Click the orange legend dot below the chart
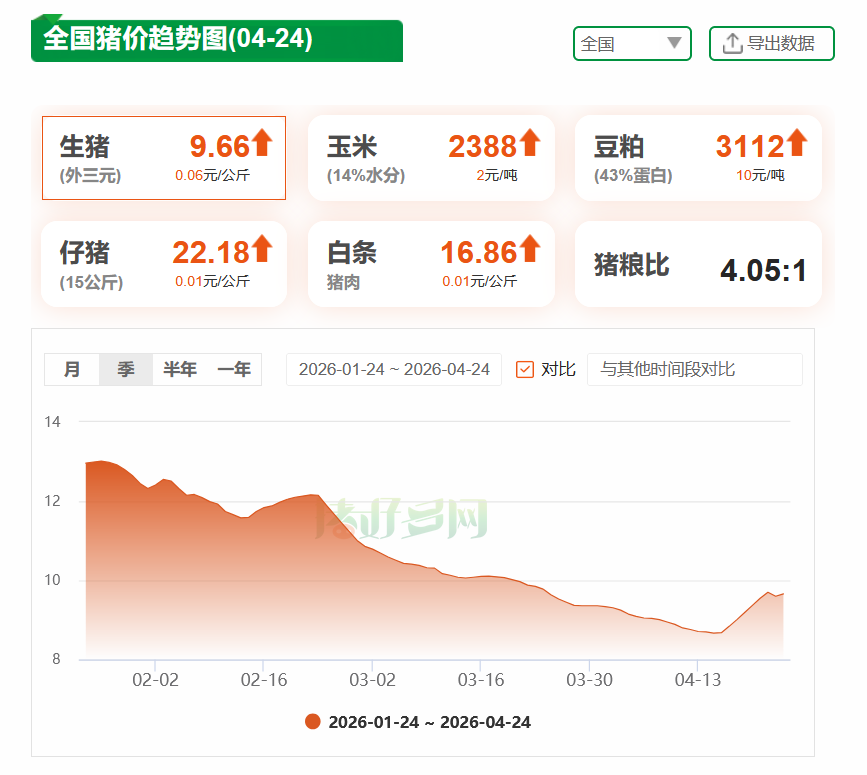 pyautogui.click(x=313, y=722)
